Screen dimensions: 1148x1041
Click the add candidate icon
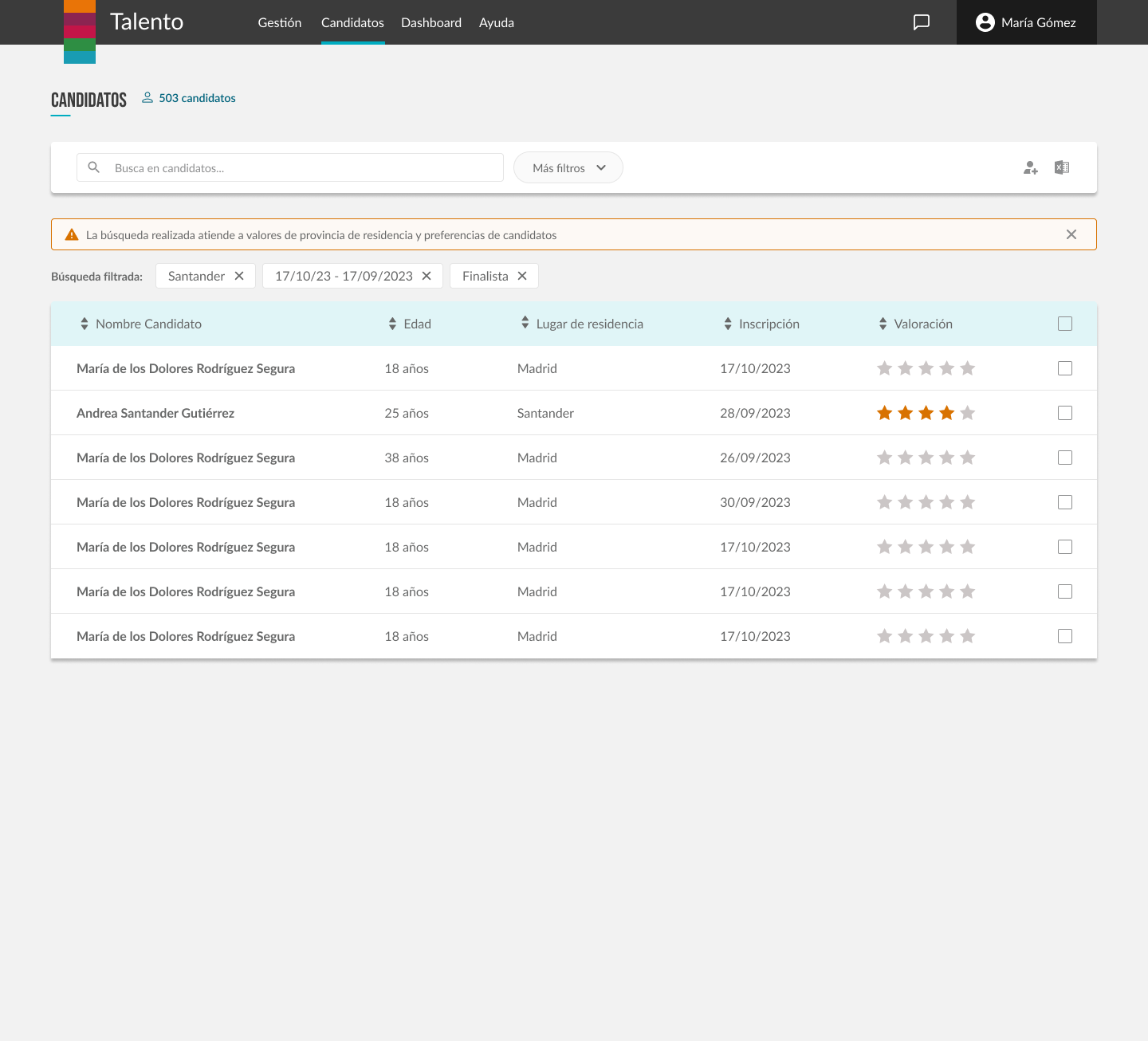(1030, 167)
